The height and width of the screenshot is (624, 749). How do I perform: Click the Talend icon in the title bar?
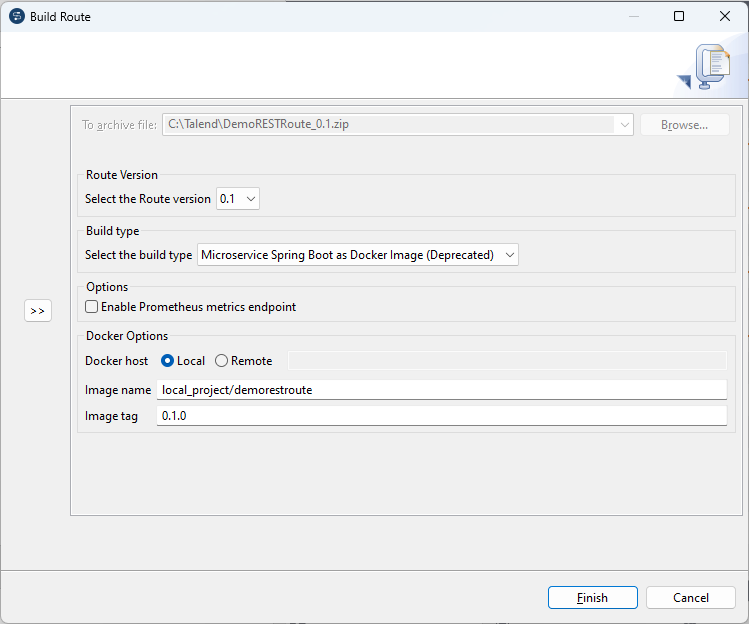click(16, 16)
